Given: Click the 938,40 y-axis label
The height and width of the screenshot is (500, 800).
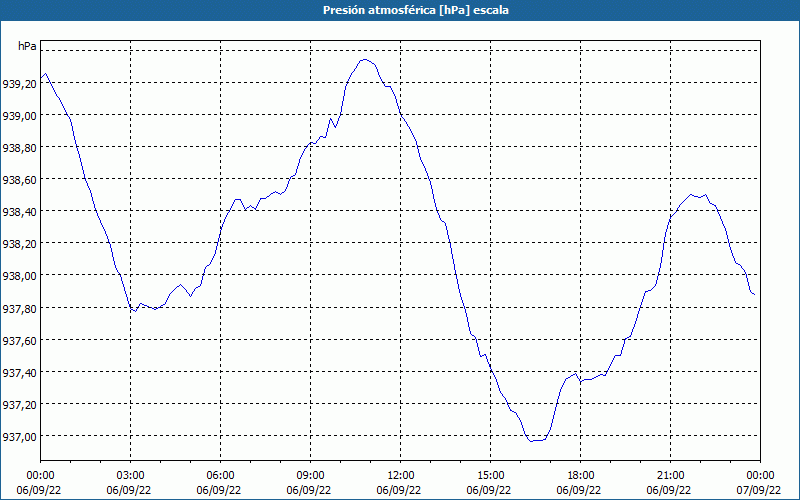Looking at the screenshot, I should 20,212.
